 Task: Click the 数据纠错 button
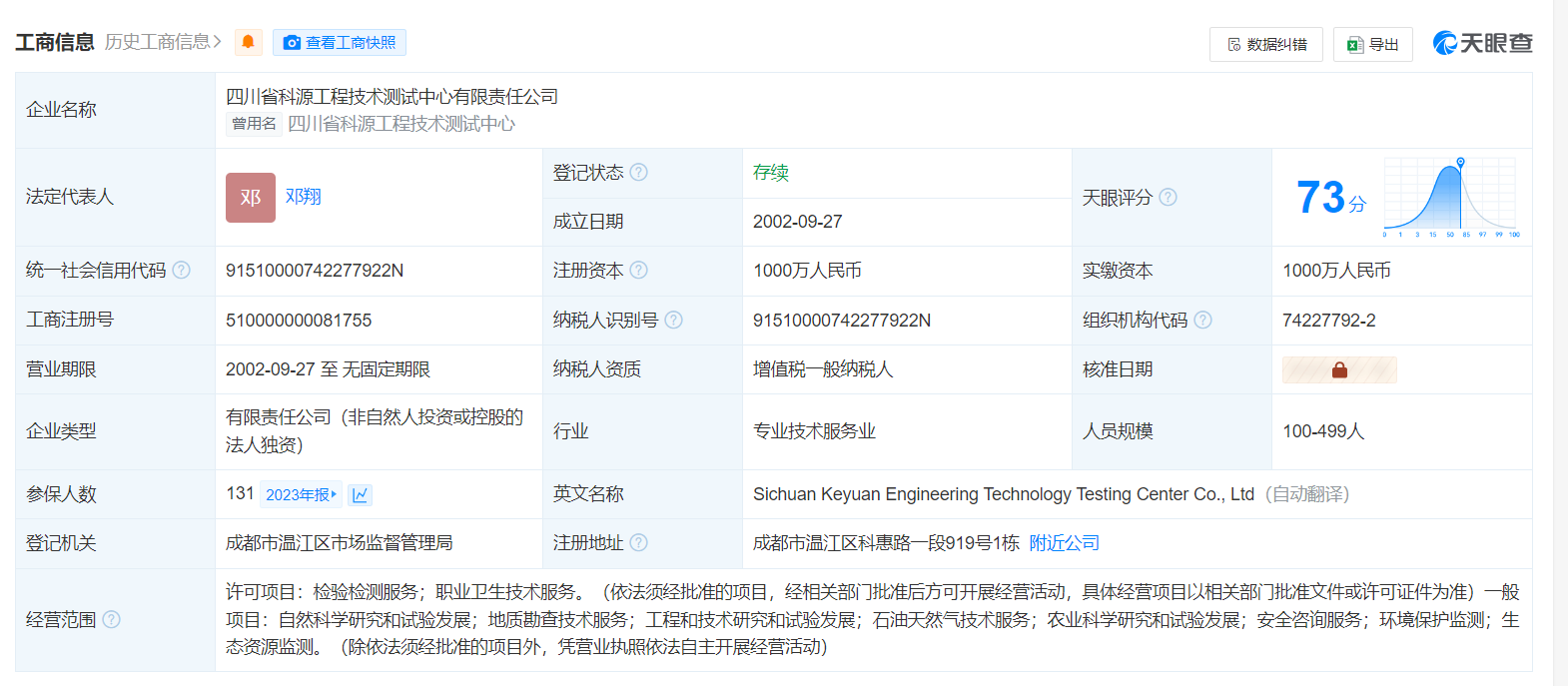(x=1266, y=44)
